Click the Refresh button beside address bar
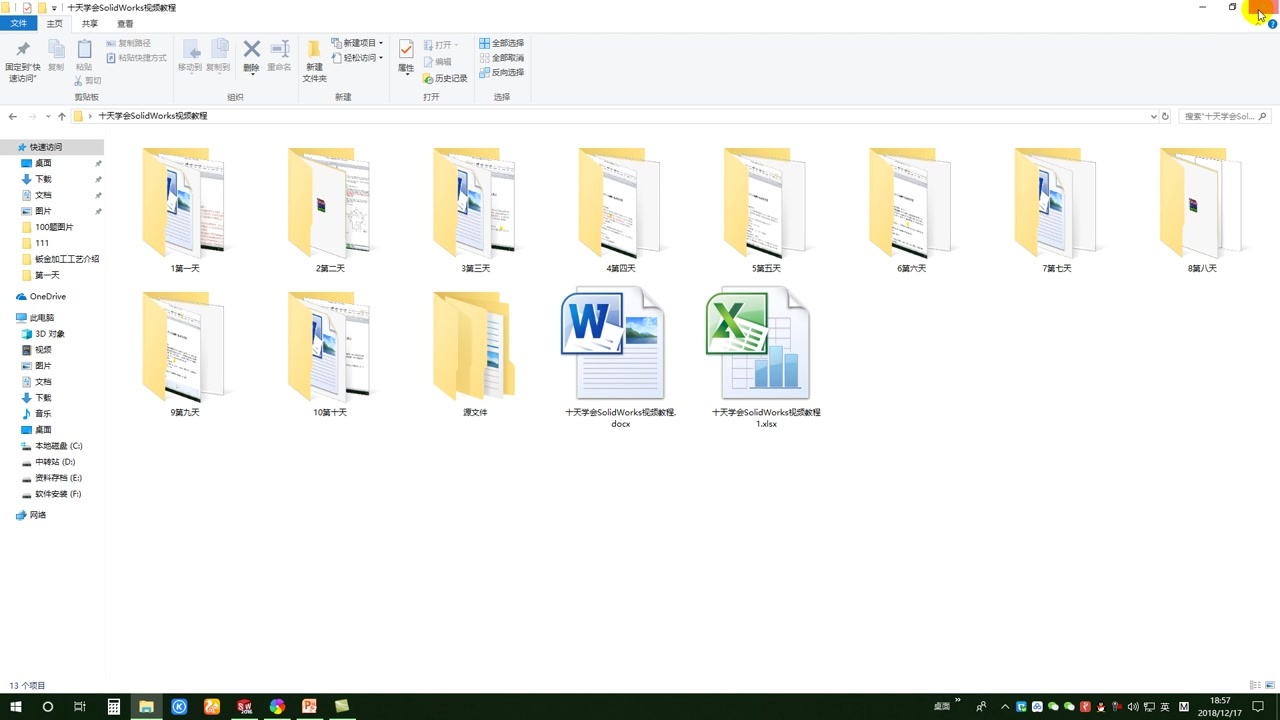The width and height of the screenshot is (1280, 720). click(x=1165, y=116)
